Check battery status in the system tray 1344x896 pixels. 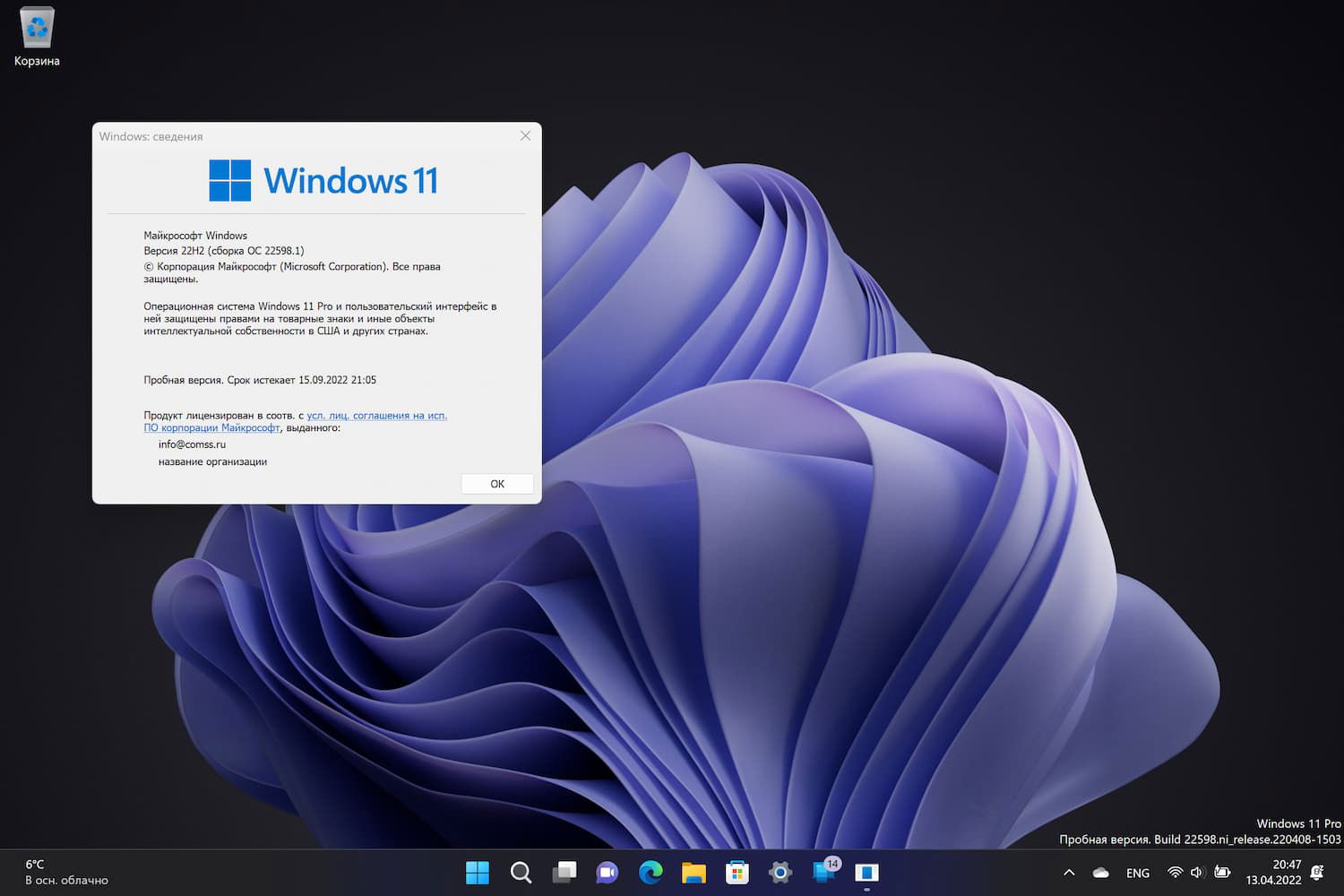pos(1224,872)
